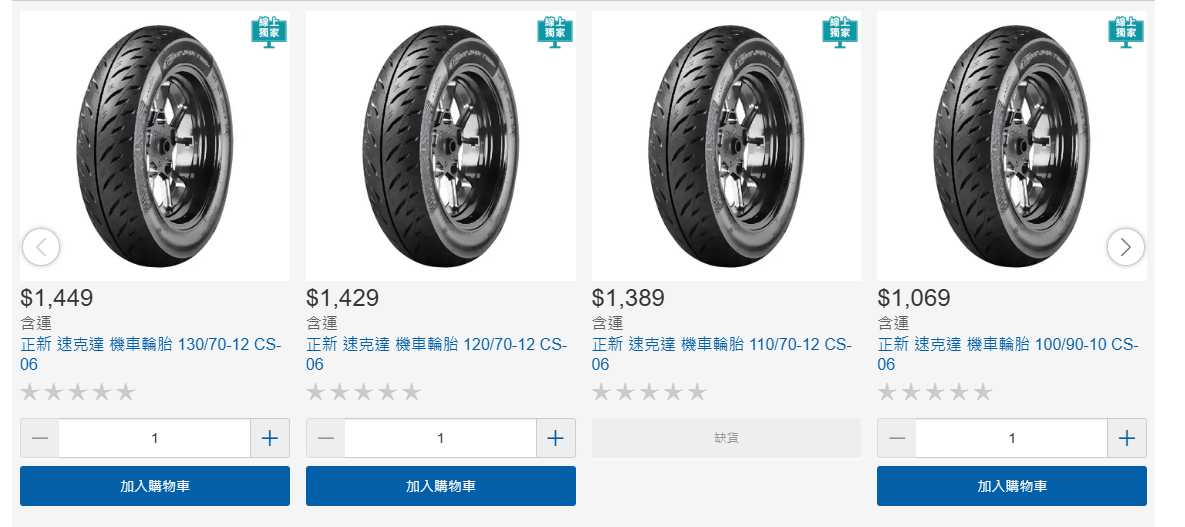Add the $1,449 tire to cart

(155, 486)
